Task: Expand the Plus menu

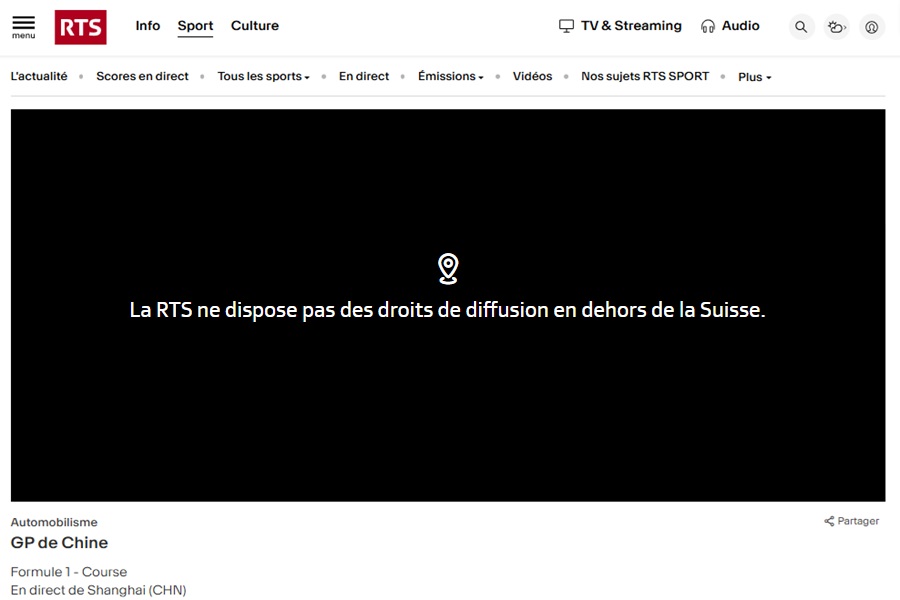Action: click(x=753, y=76)
